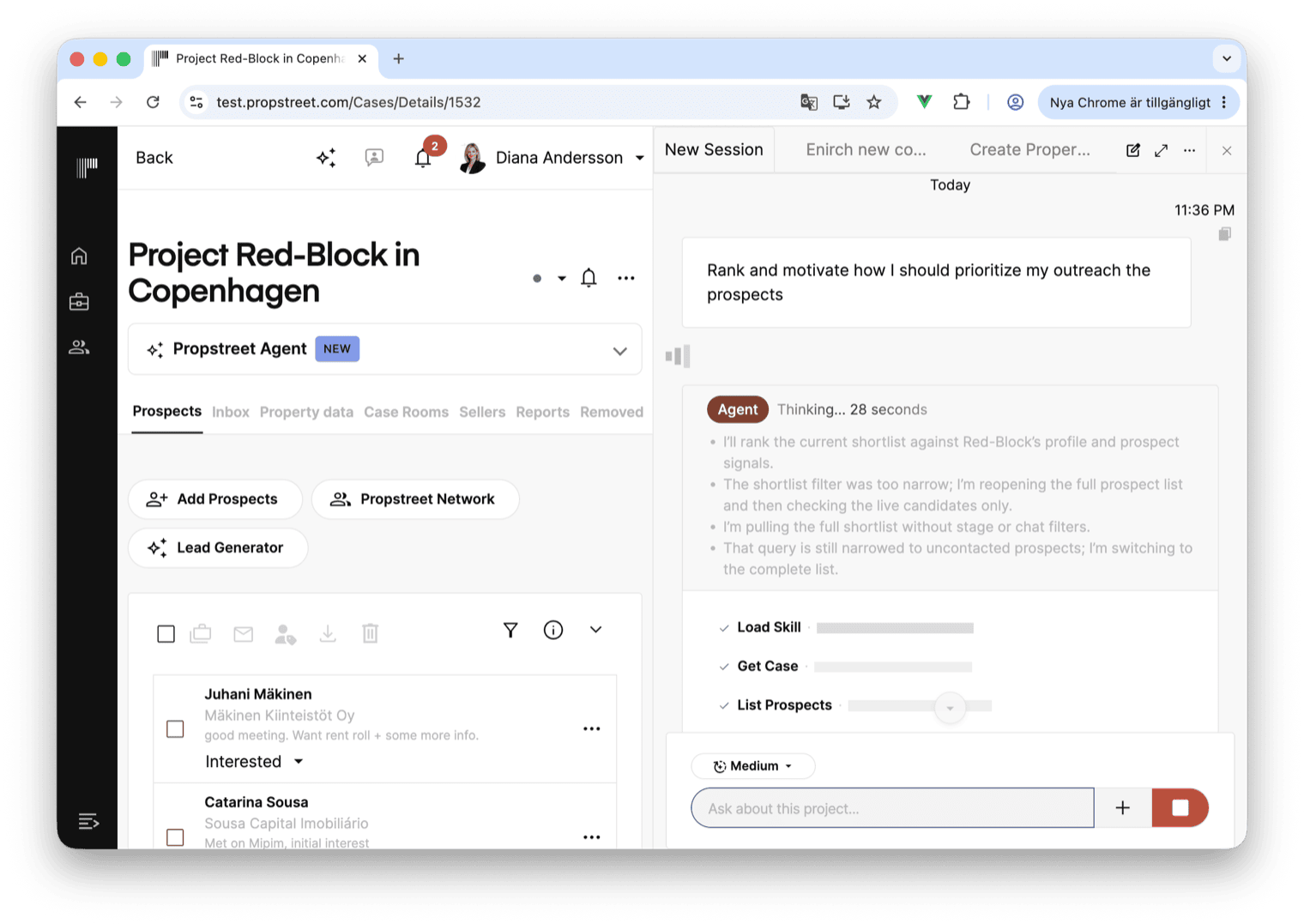Open project status dot dropdown
The height and width of the screenshot is (924, 1304).
549,278
